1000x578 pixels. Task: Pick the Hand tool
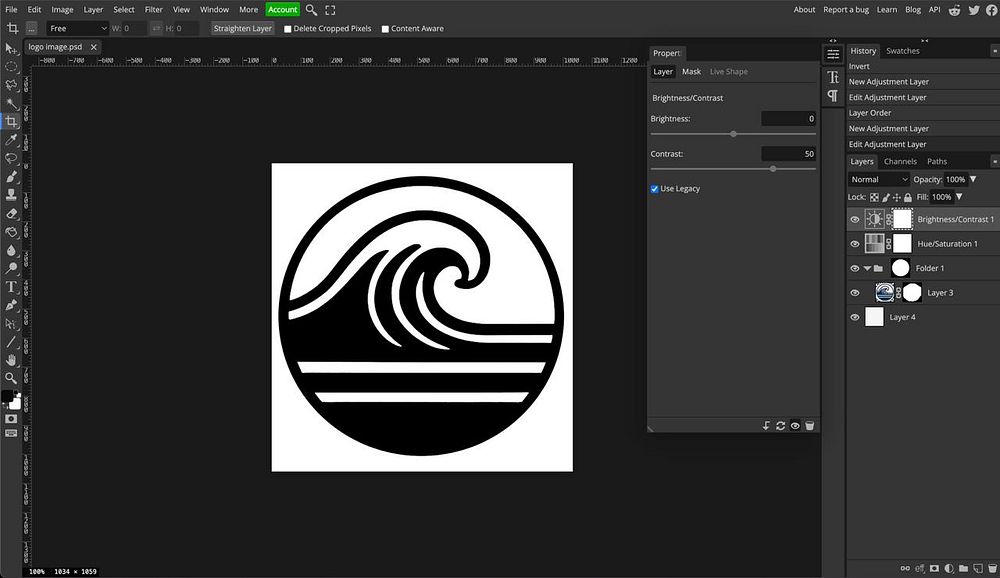click(x=11, y=359)
